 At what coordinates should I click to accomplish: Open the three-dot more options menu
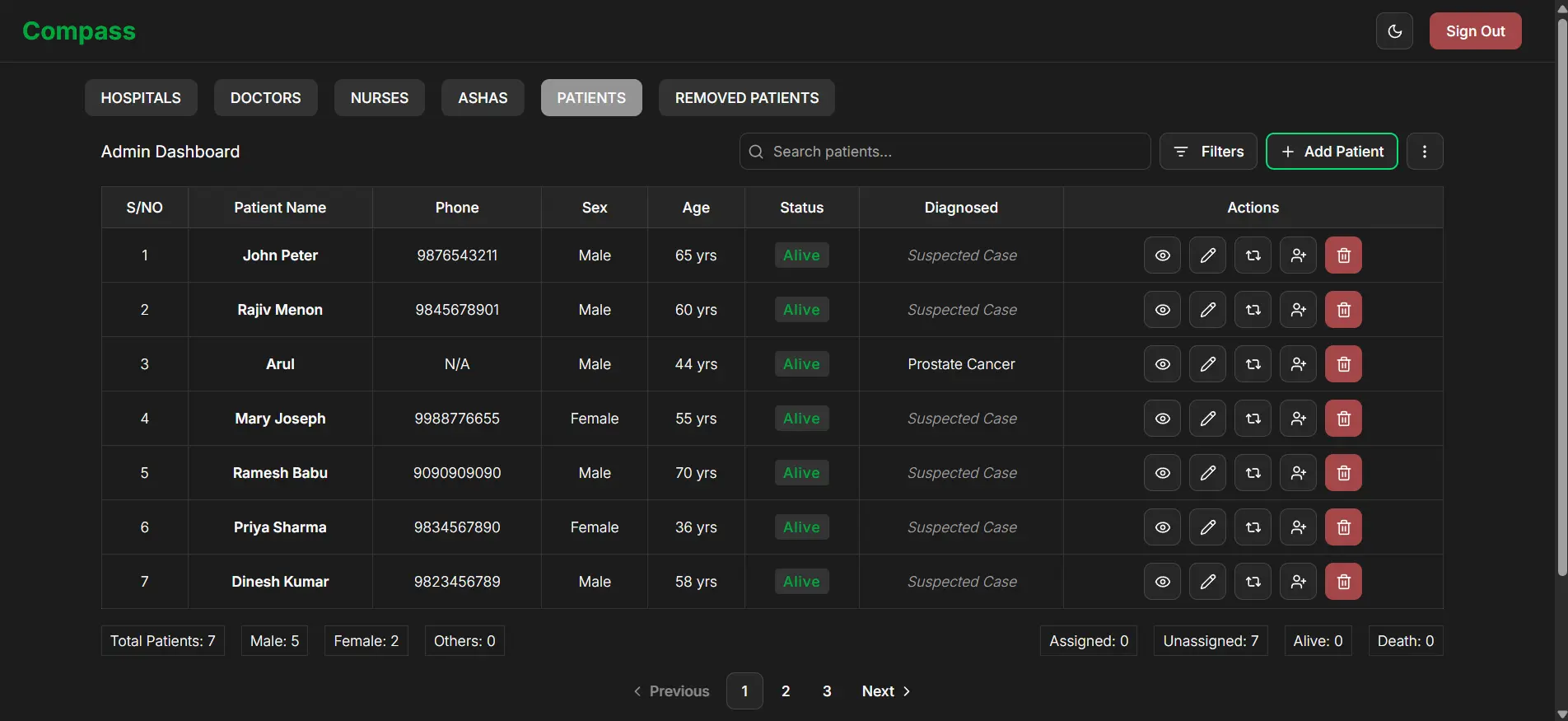(1425, 152)
